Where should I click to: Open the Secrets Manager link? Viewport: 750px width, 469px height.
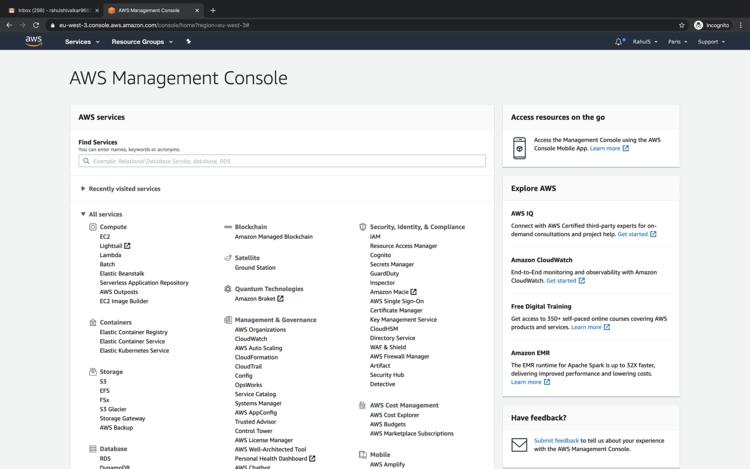coord(392,264)
